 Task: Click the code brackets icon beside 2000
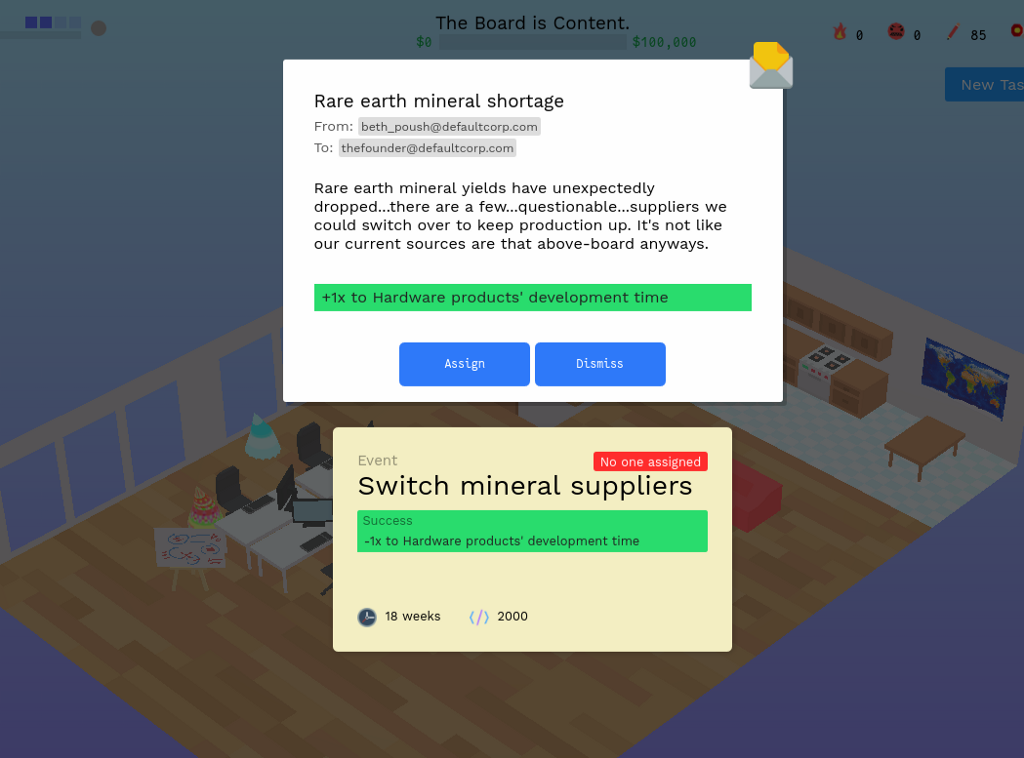click(x=479, y=617)
